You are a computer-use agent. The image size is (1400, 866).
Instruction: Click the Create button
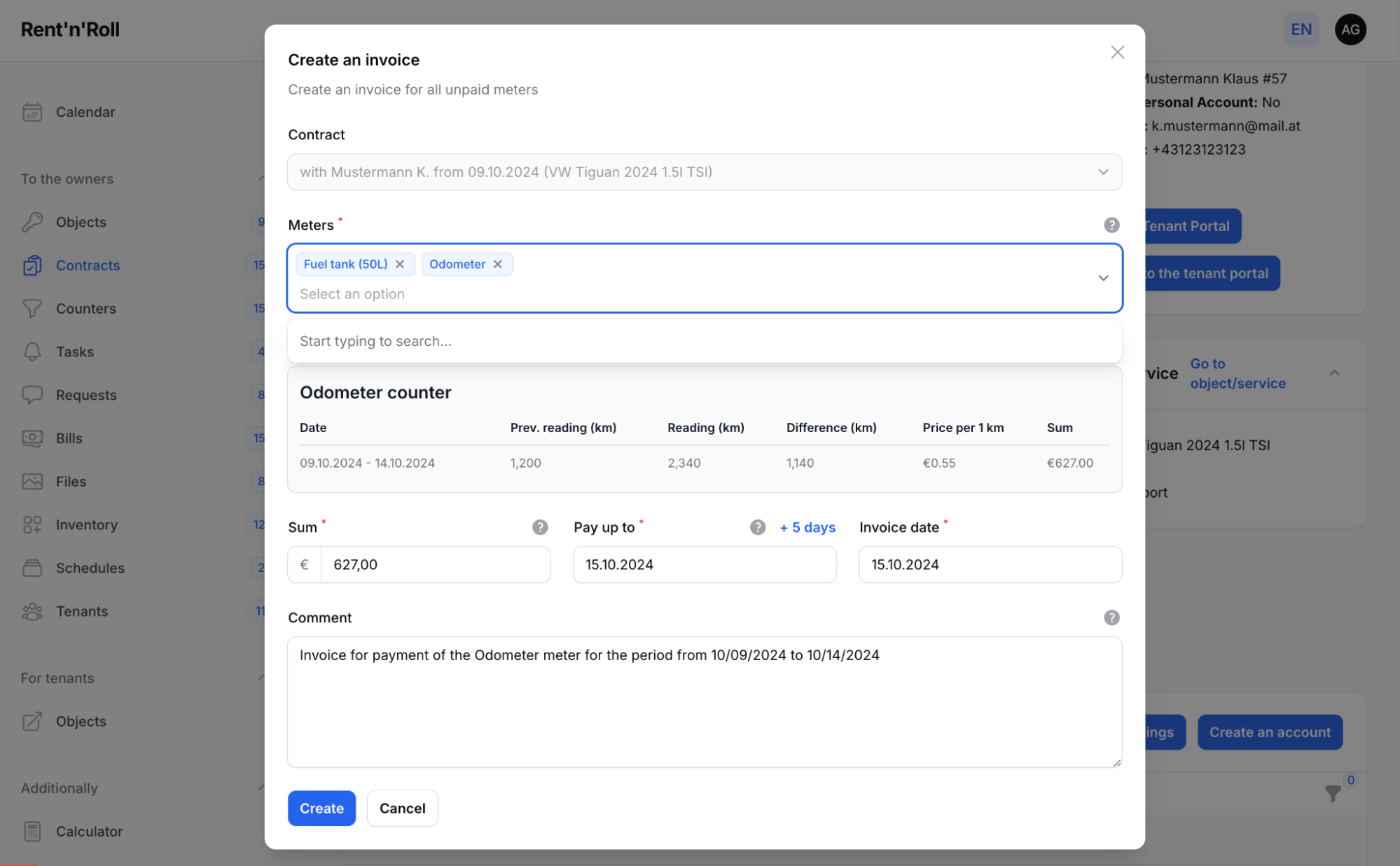(321, 808)
